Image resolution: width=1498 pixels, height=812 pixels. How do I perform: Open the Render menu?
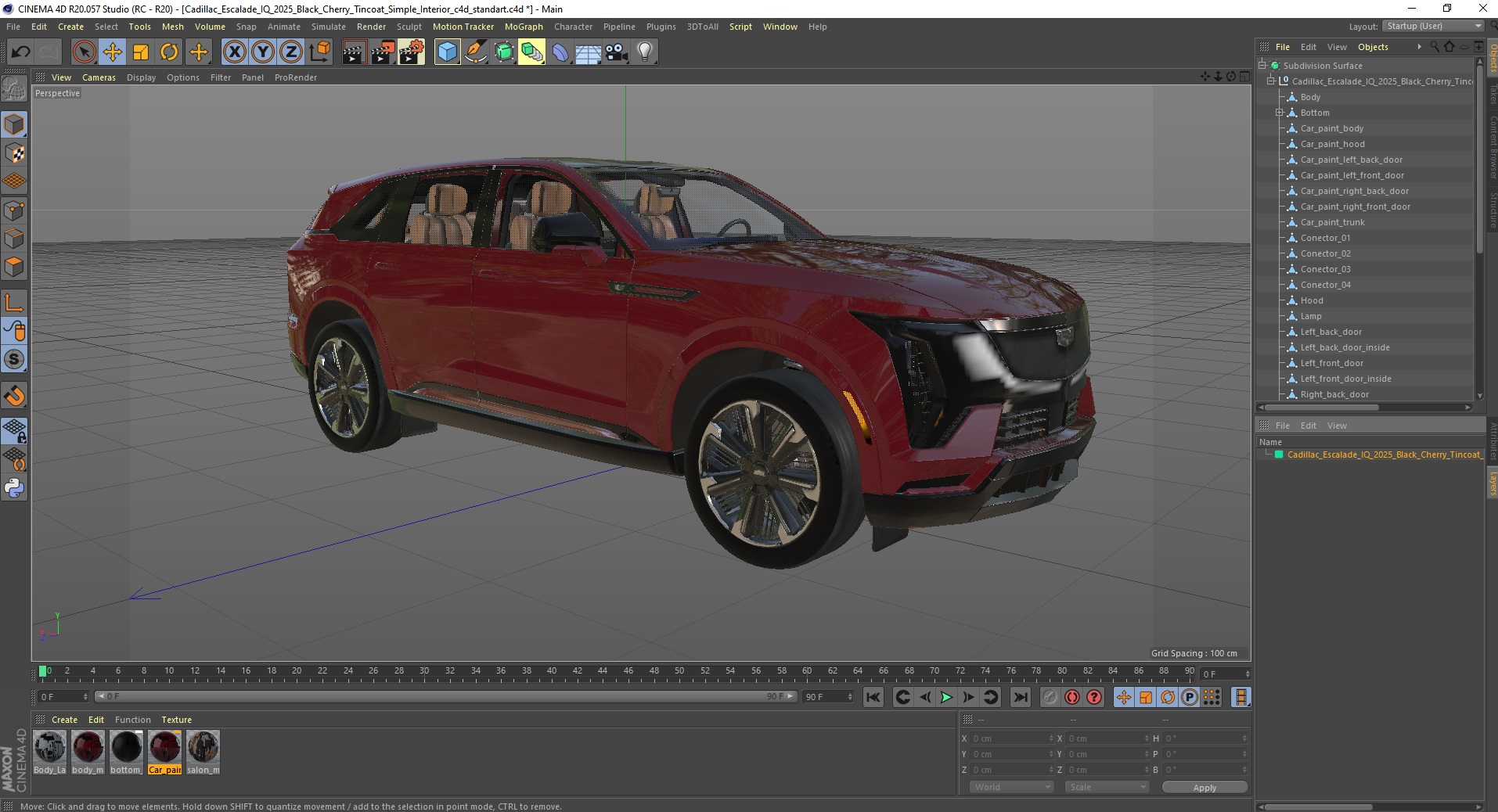pyautogui.click(x=371, y=27)
